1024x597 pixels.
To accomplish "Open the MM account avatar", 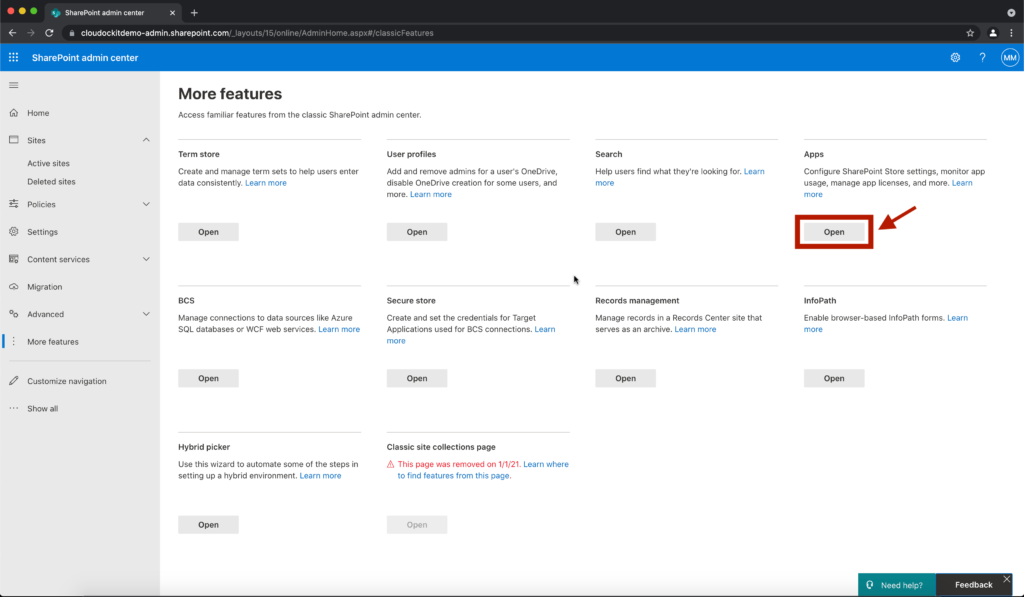I will pos(1010,57).
